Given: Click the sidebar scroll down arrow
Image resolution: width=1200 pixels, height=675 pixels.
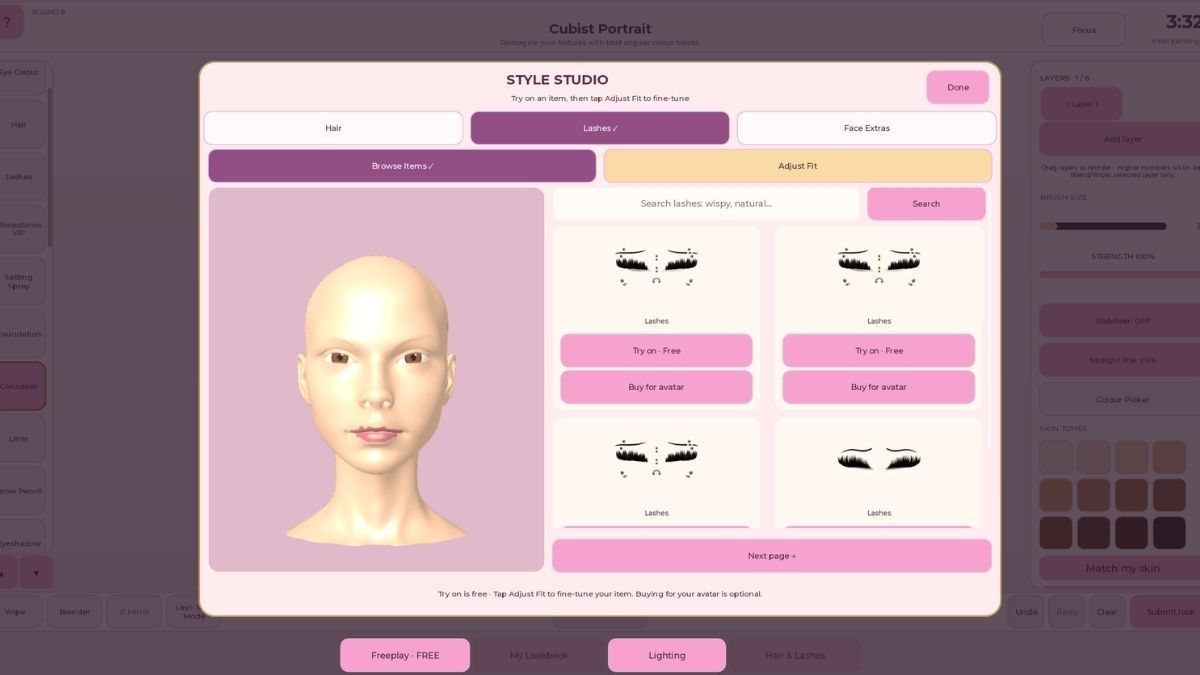Looking at the screenshot, I should (x=36, y=573).
